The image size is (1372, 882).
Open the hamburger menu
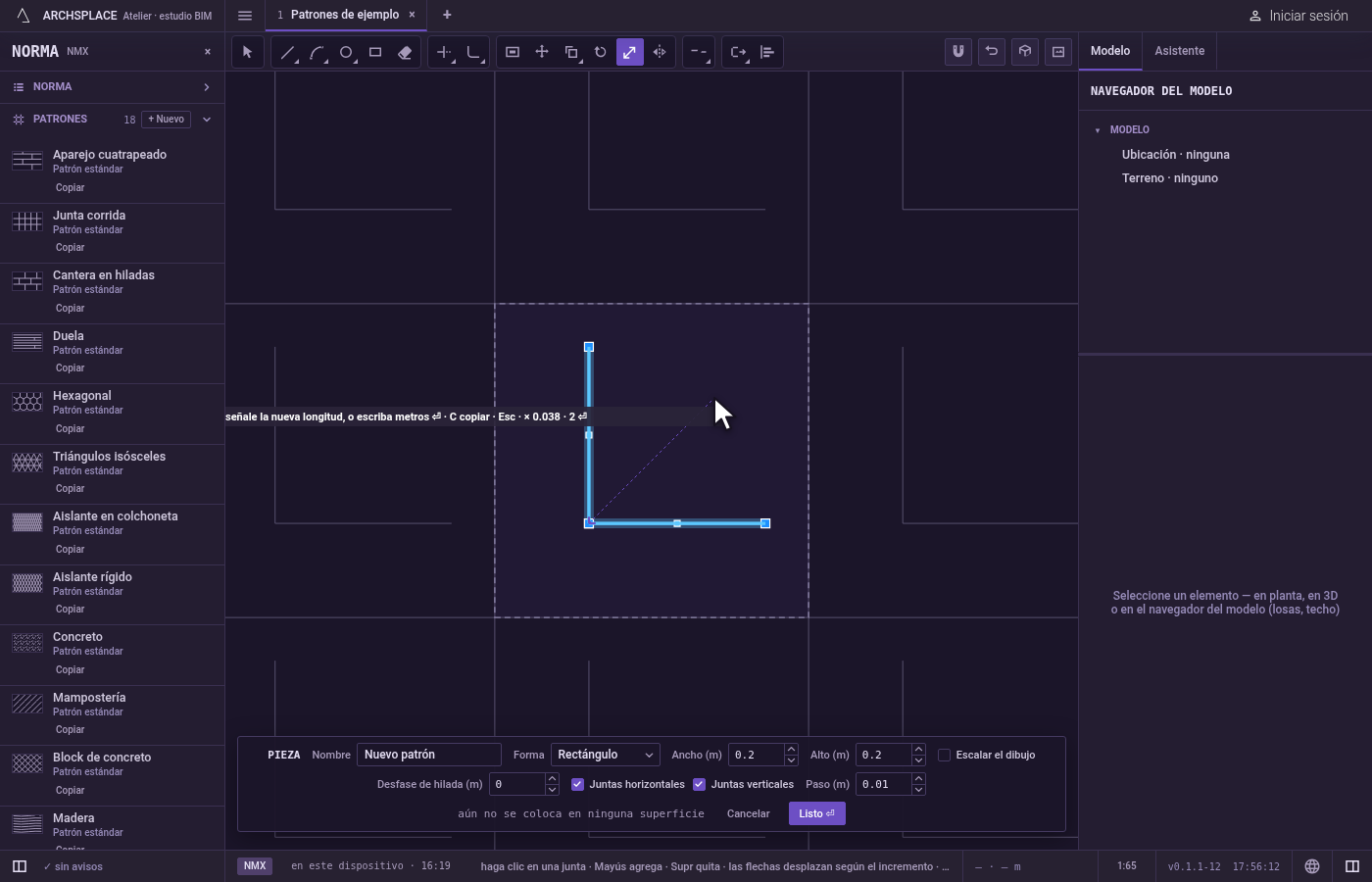click(x=245, y=15)
